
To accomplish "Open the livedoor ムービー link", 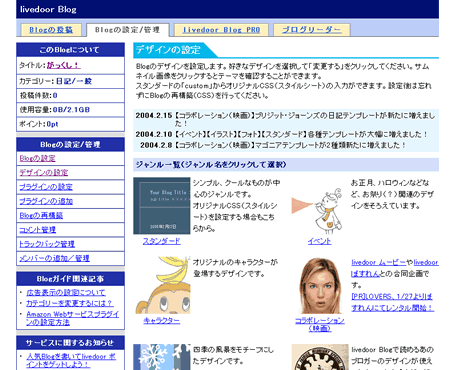I will 379,263.
